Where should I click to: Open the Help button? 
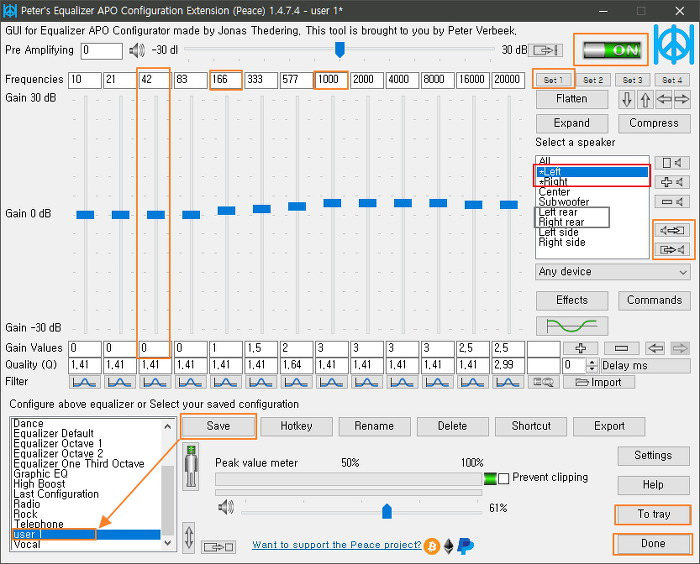654,485
